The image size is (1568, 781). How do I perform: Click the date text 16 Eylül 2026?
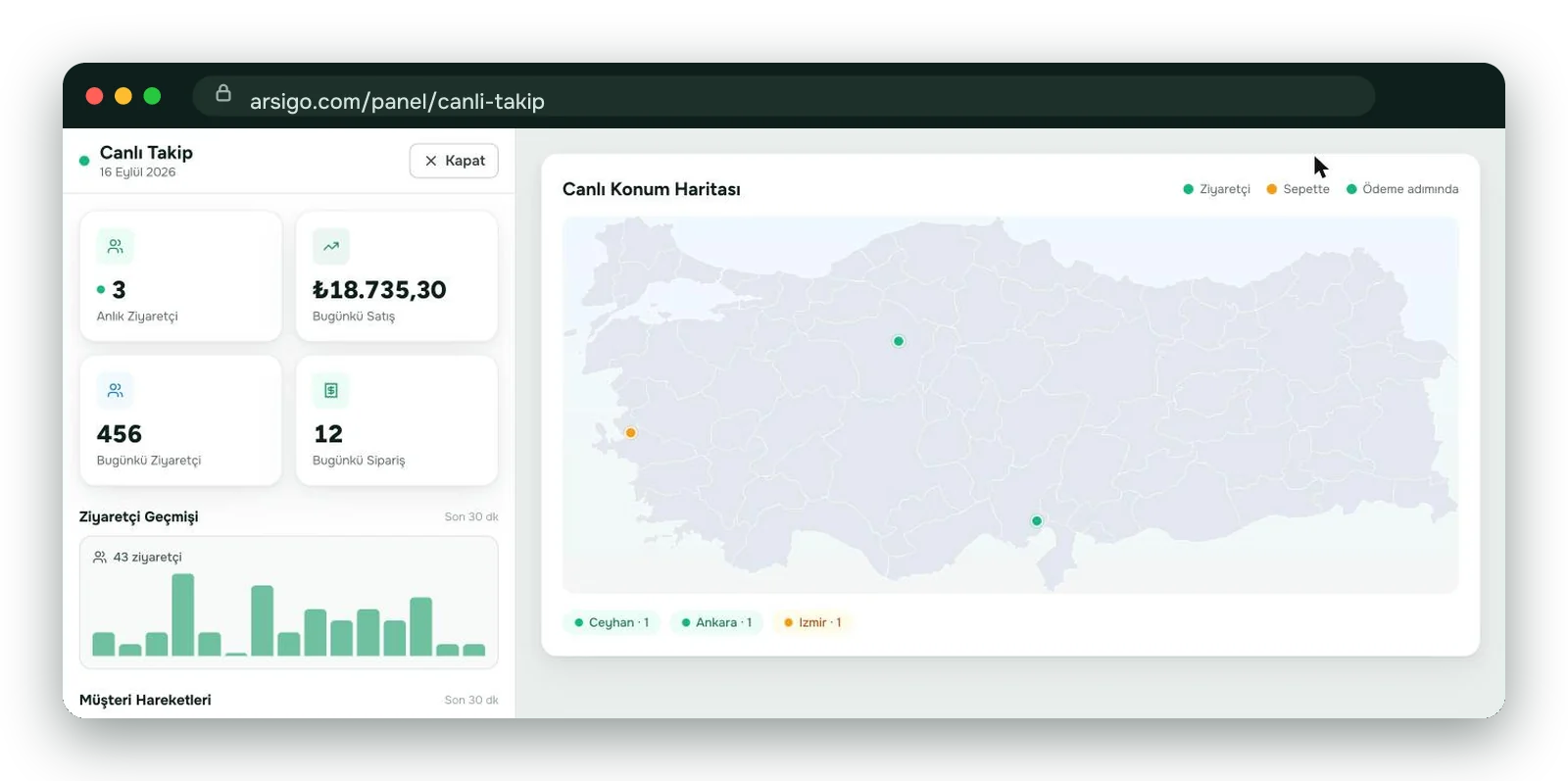click(137, 172)
